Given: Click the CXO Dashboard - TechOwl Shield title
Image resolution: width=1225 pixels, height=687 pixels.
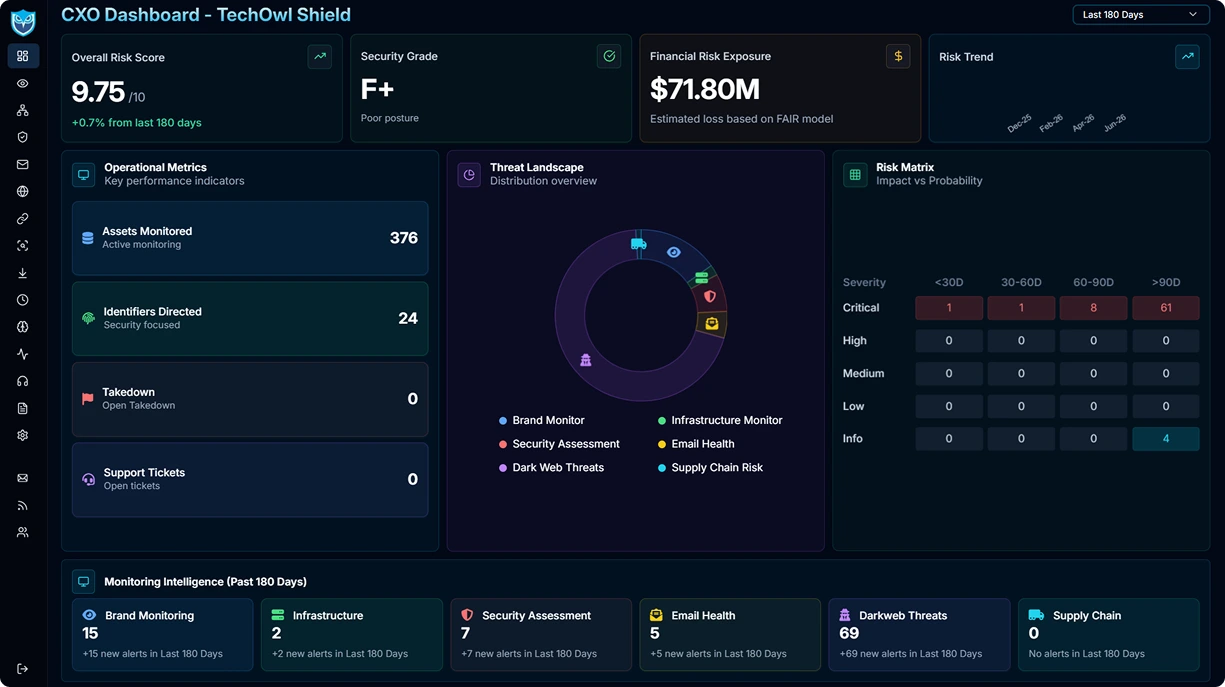Looking at the screenshot, I should tap(206, 15).
